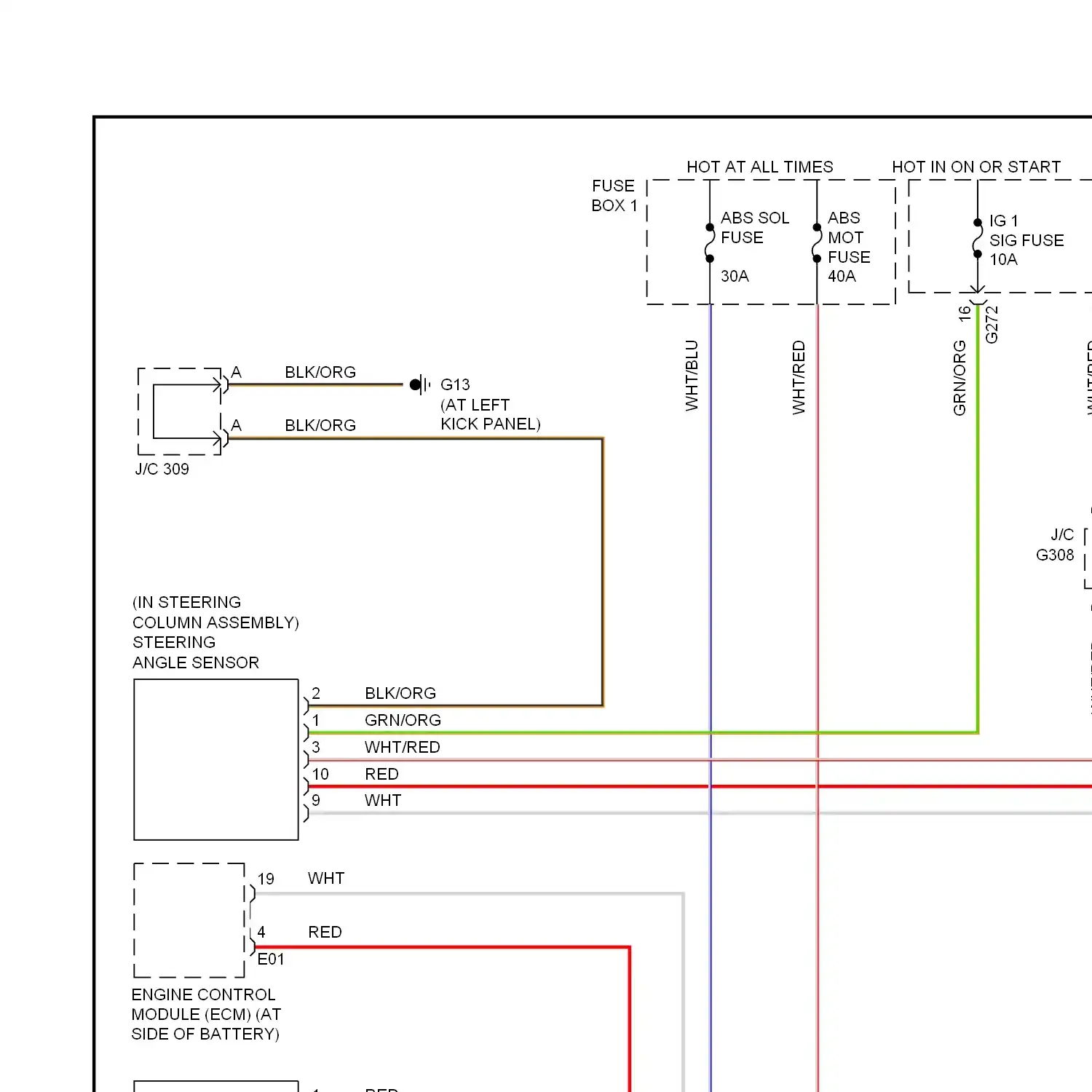Viewport: 1092px width, 1092px height.
Task: Click the 'STEERING ANGLE SENSOR' label
Action: pos(195,652)
